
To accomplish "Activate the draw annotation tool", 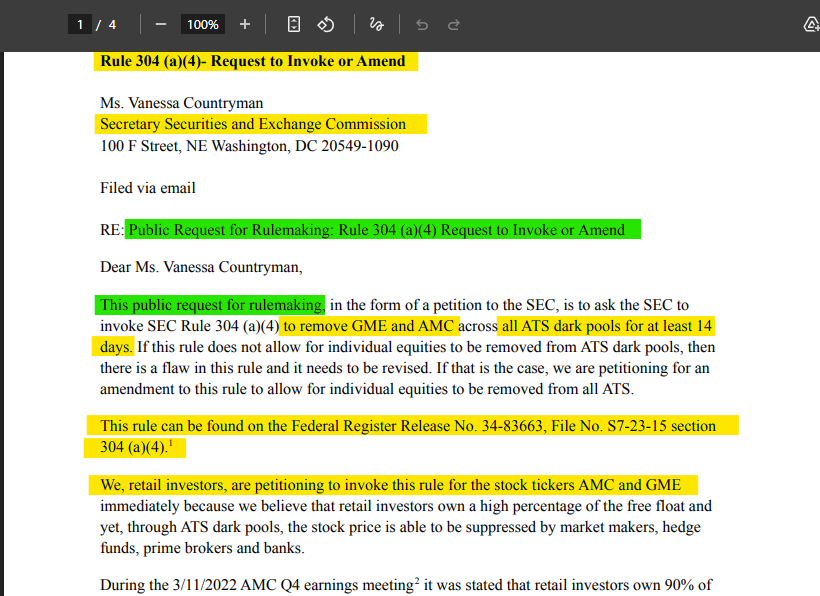I will click(x=377, y=25).
